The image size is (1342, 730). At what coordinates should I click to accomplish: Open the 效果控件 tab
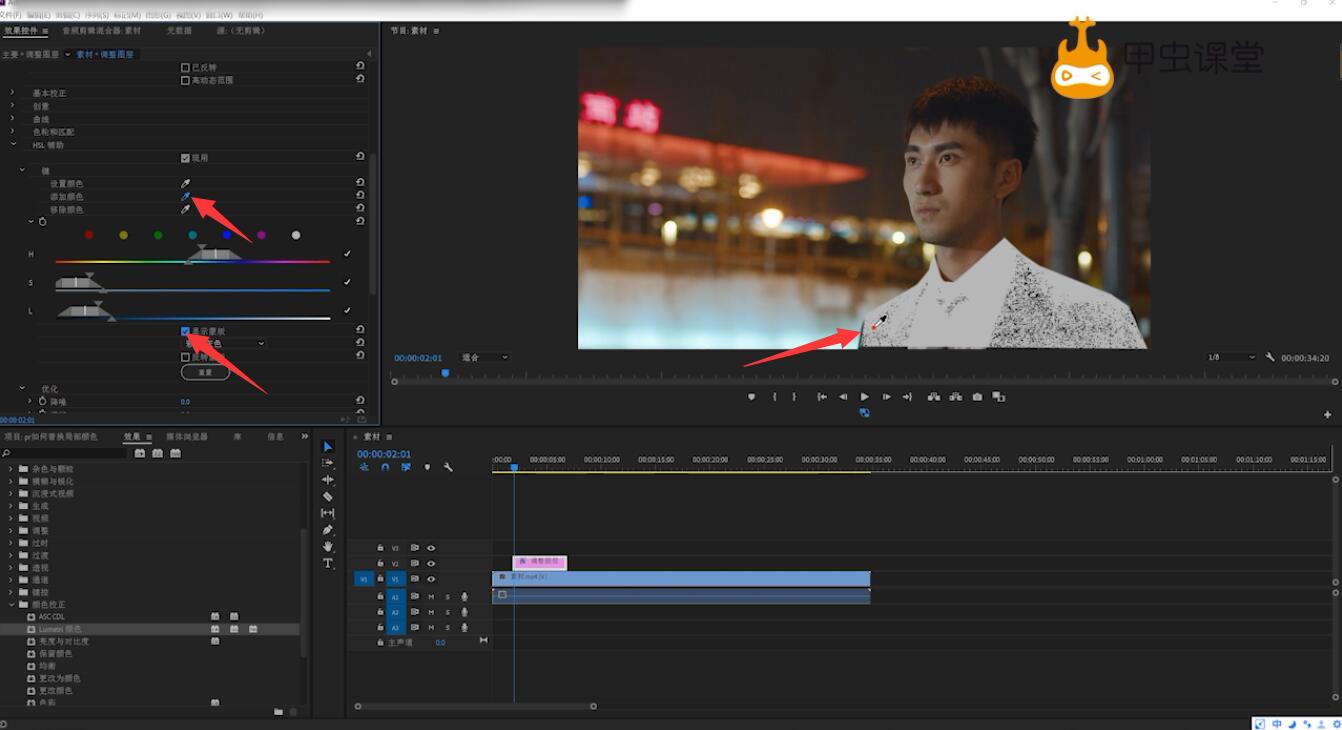pos(20,31)
